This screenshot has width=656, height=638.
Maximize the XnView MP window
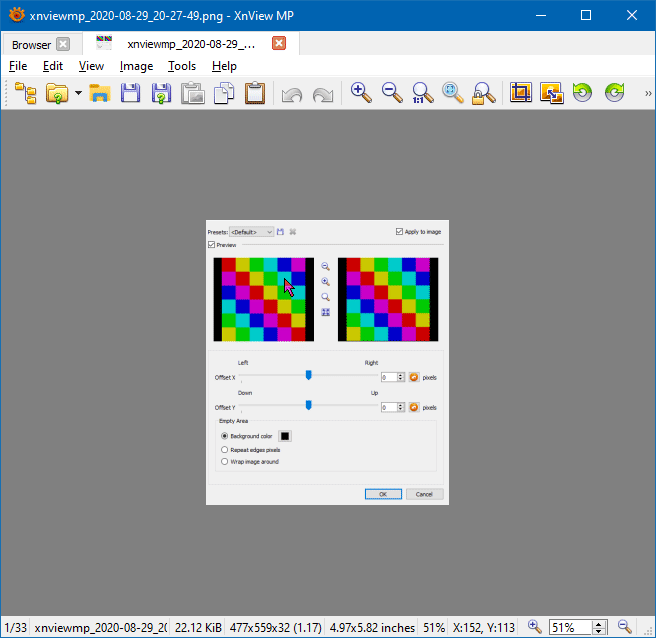(x=586, y=15)
